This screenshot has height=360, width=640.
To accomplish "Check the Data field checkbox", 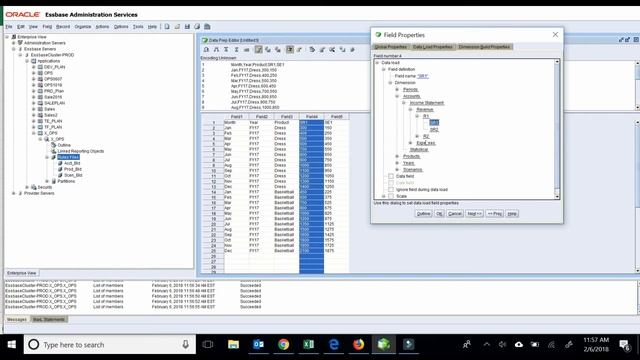I will tap(391, 176).
